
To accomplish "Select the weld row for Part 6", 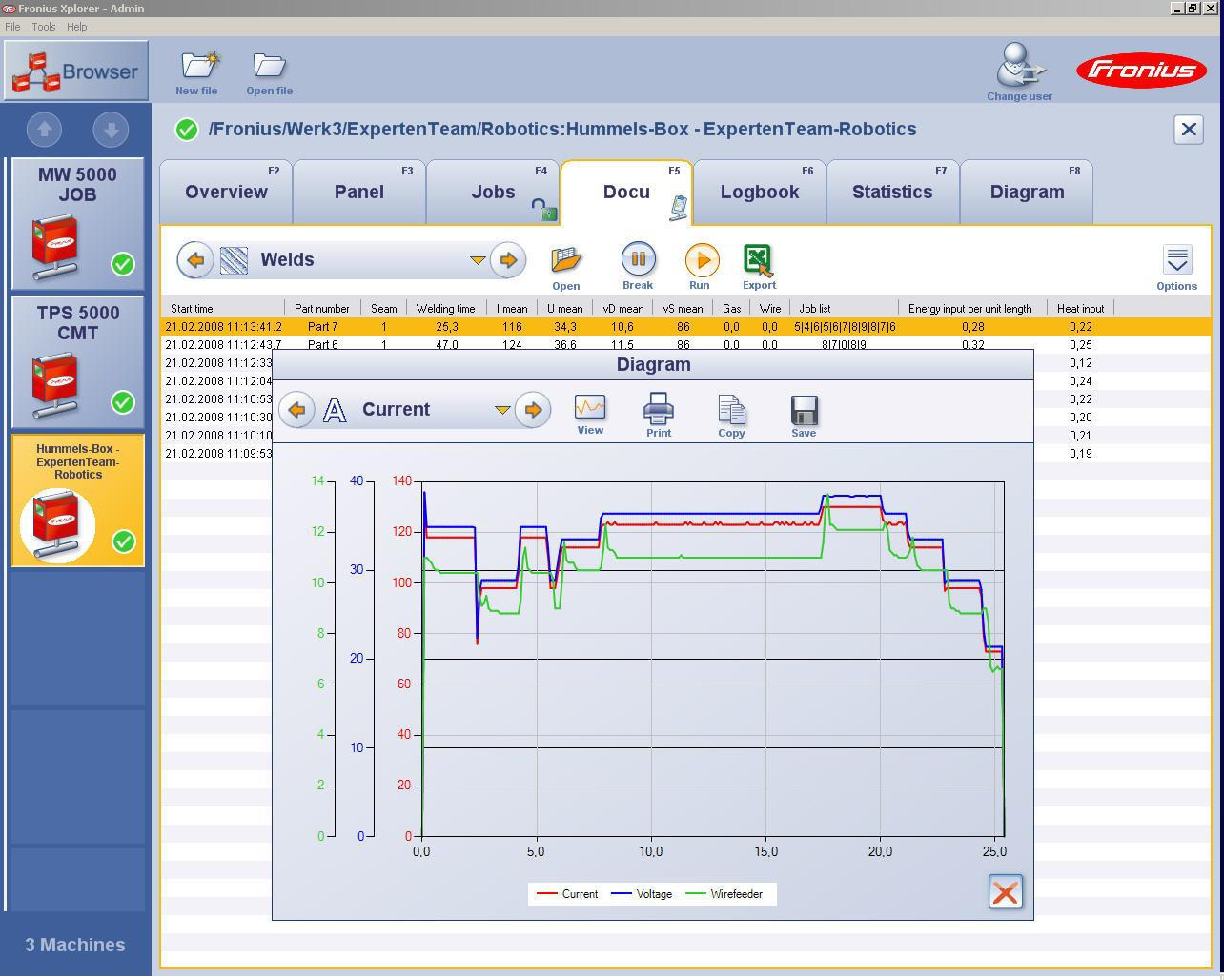I will pos(686,344).
